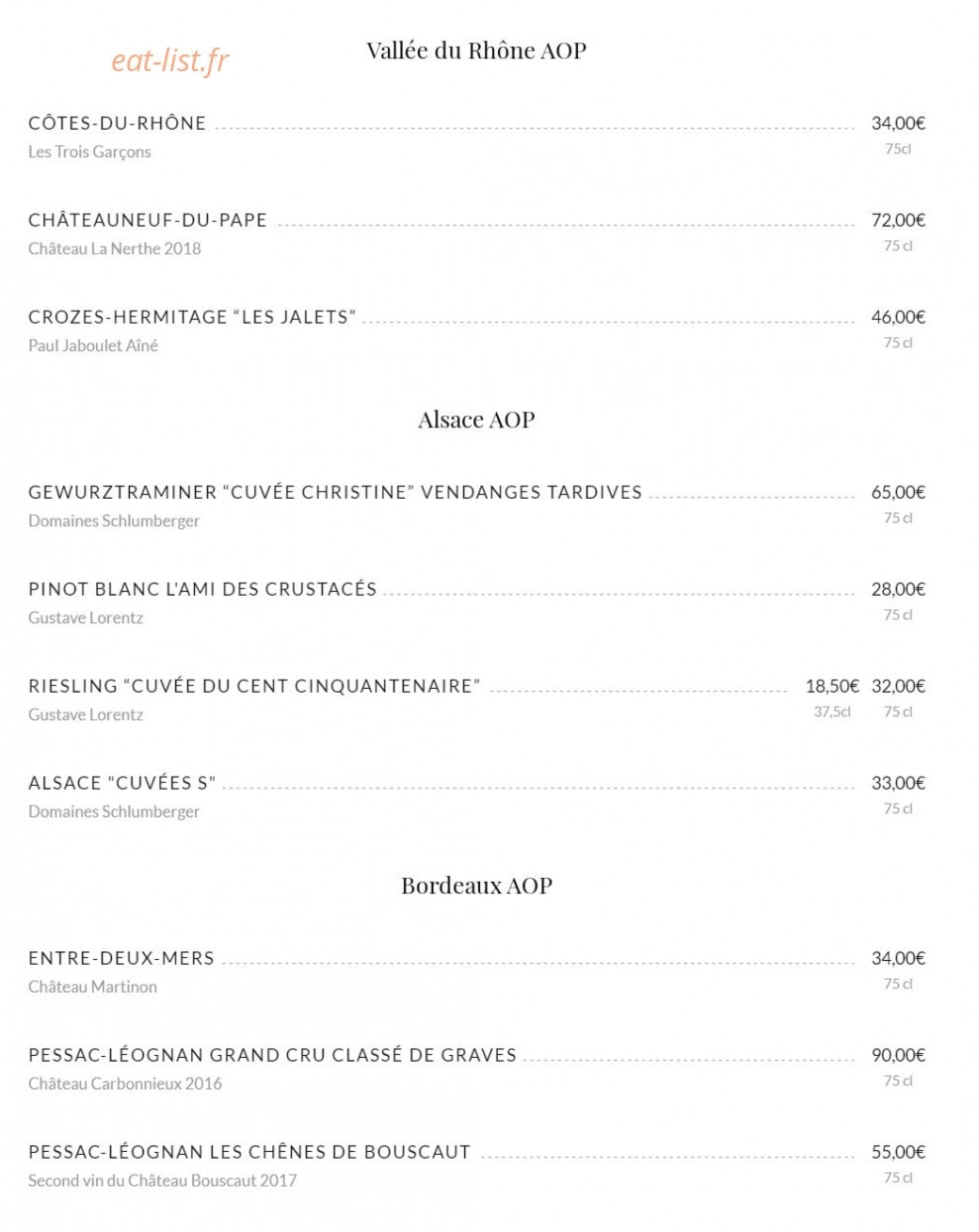The height and width of the screenshot is (1232, 979).
Task: Click the eat-list.fr watermark logo
Action: (x=169, y=61)
